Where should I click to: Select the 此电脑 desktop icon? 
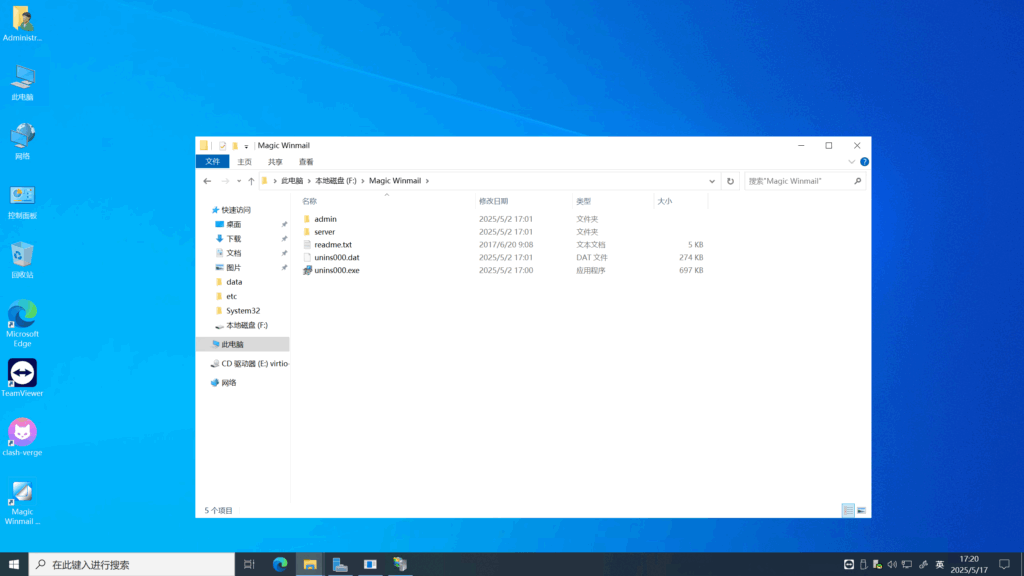click(x=22, y=83)
